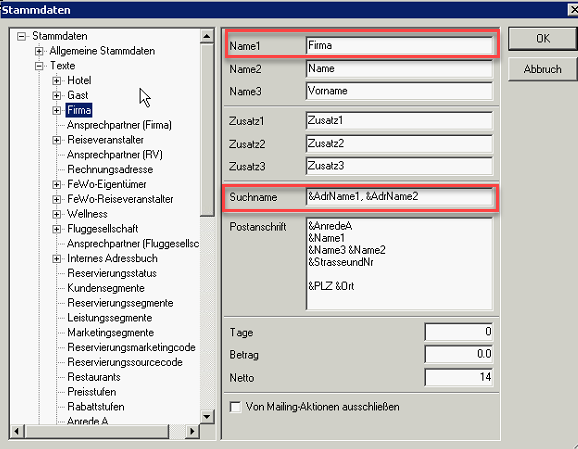Viewport: 578px width, 449px height.
Task: Select the Tage value field
Action: click(x=459, y=332)
